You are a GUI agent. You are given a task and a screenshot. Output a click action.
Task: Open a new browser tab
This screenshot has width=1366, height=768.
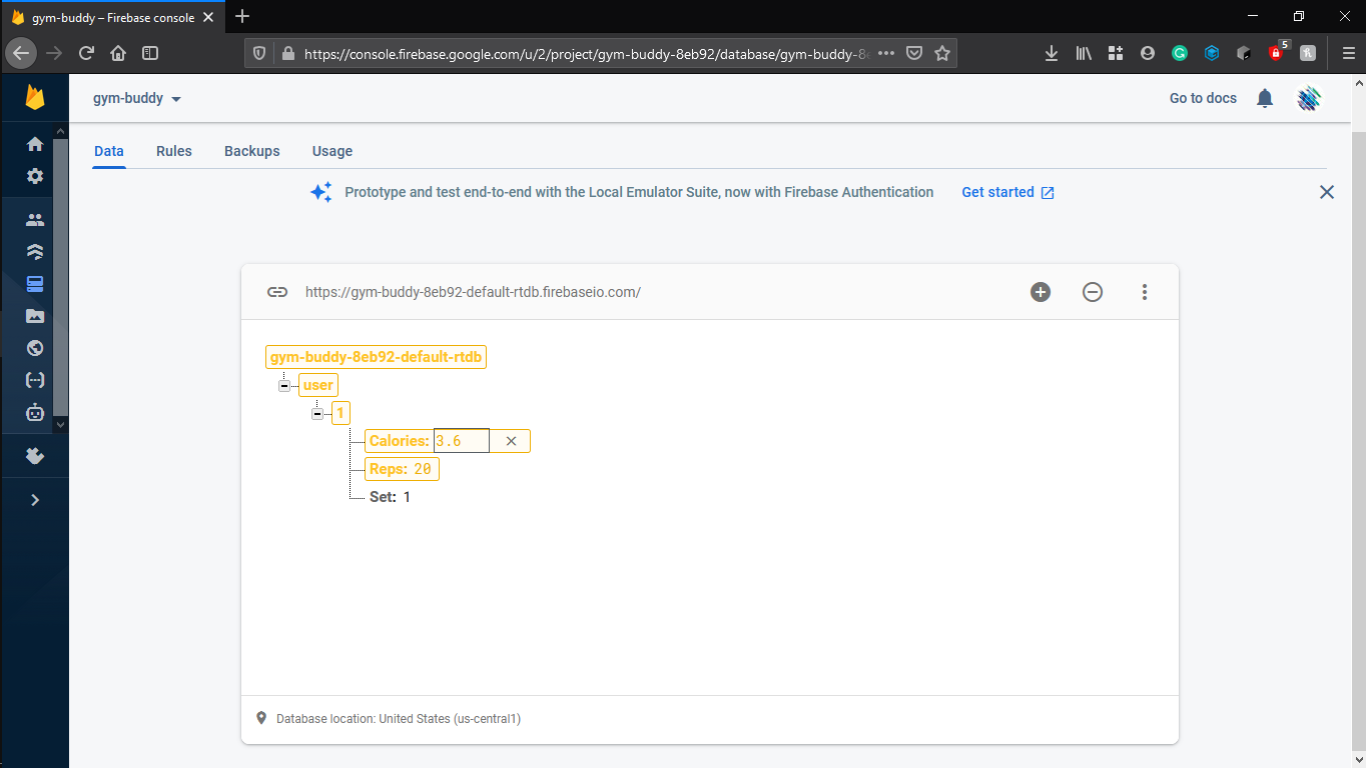point(242,16)
